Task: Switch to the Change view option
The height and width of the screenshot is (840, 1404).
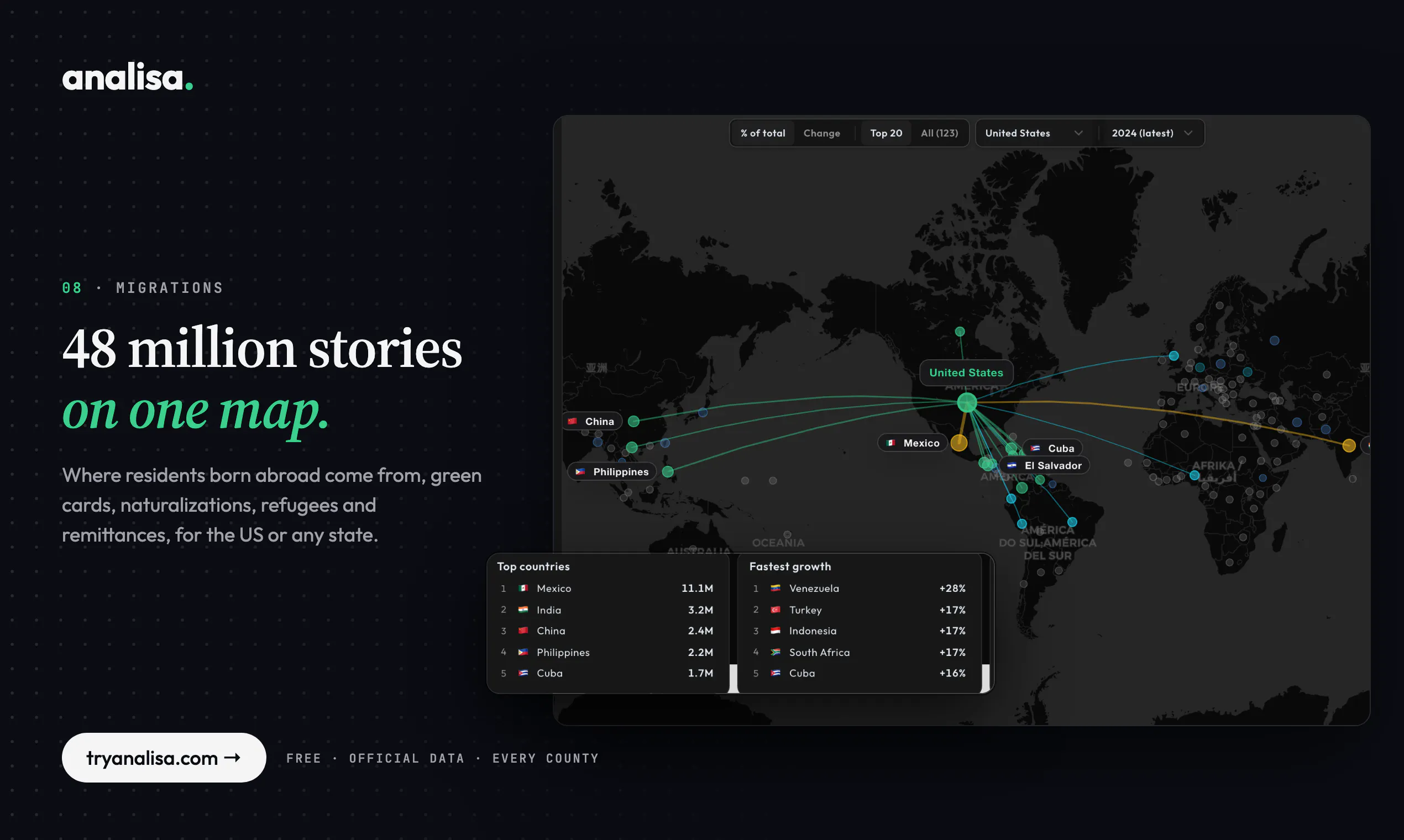Action: click(821, 133)
